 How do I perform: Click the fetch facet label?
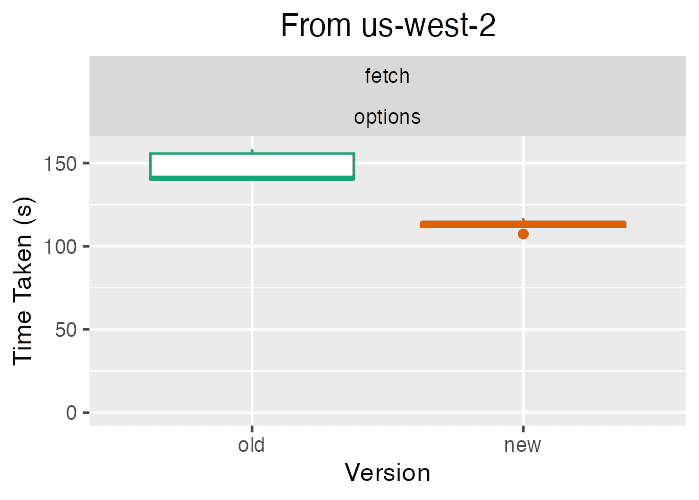pos(387,76)
